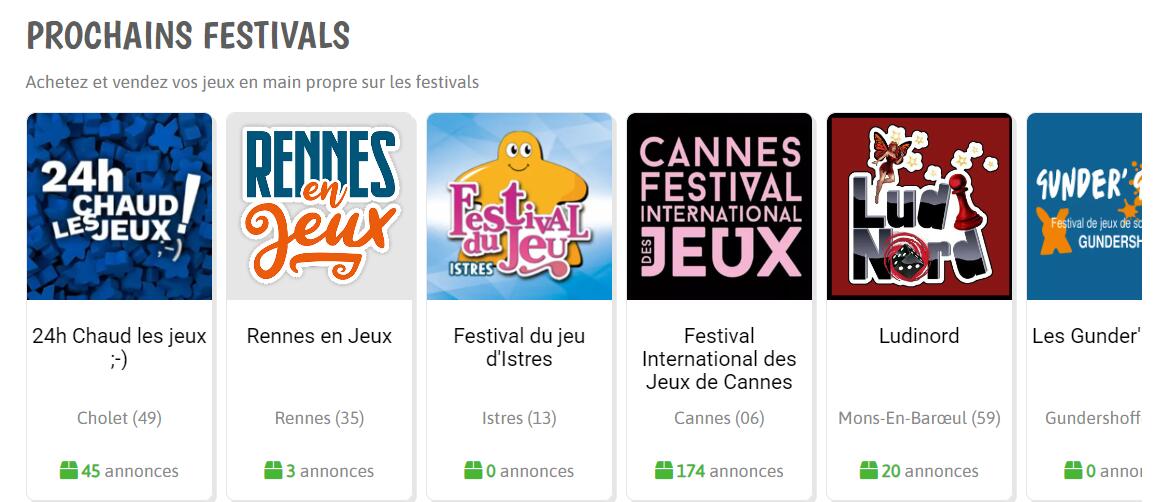Open the partially visible Gunder' festival logo
This screenshot has height=502, width=1157.
pos(1084,207)
